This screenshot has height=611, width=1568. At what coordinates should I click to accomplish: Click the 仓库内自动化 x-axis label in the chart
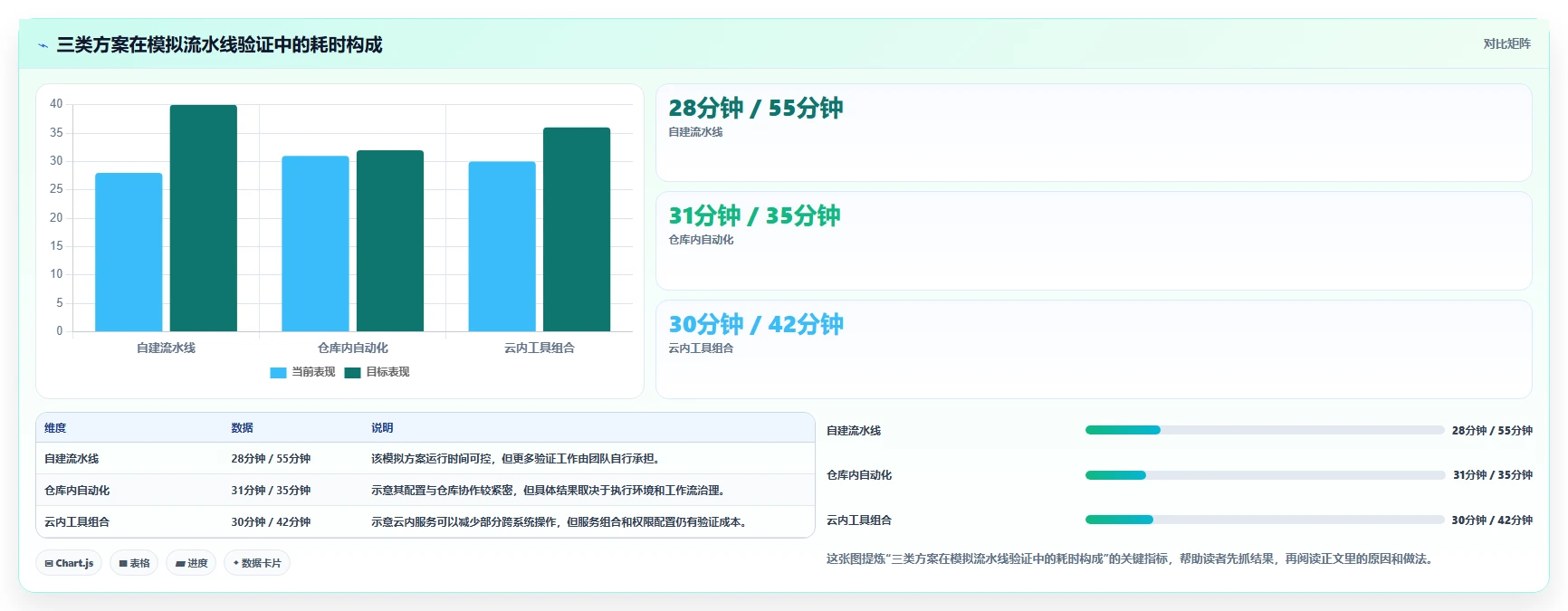(x=353, y=348)
